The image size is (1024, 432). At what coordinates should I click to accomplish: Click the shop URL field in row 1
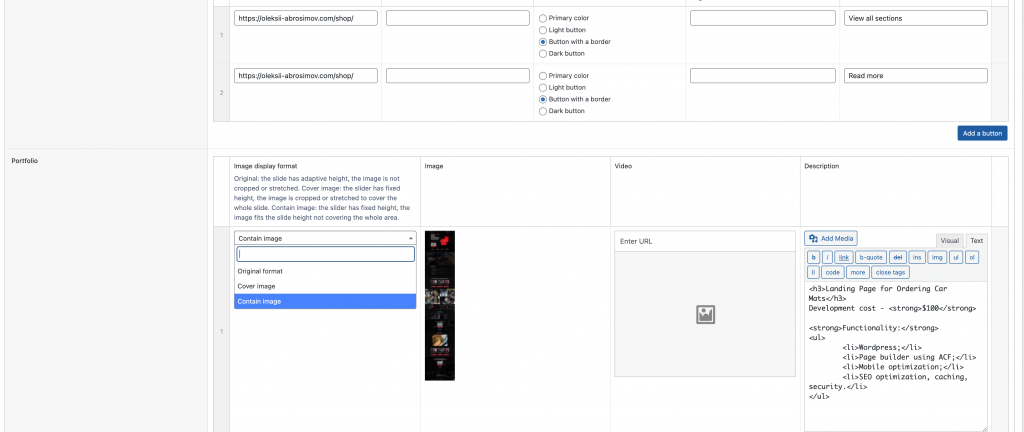coord(306,18)
